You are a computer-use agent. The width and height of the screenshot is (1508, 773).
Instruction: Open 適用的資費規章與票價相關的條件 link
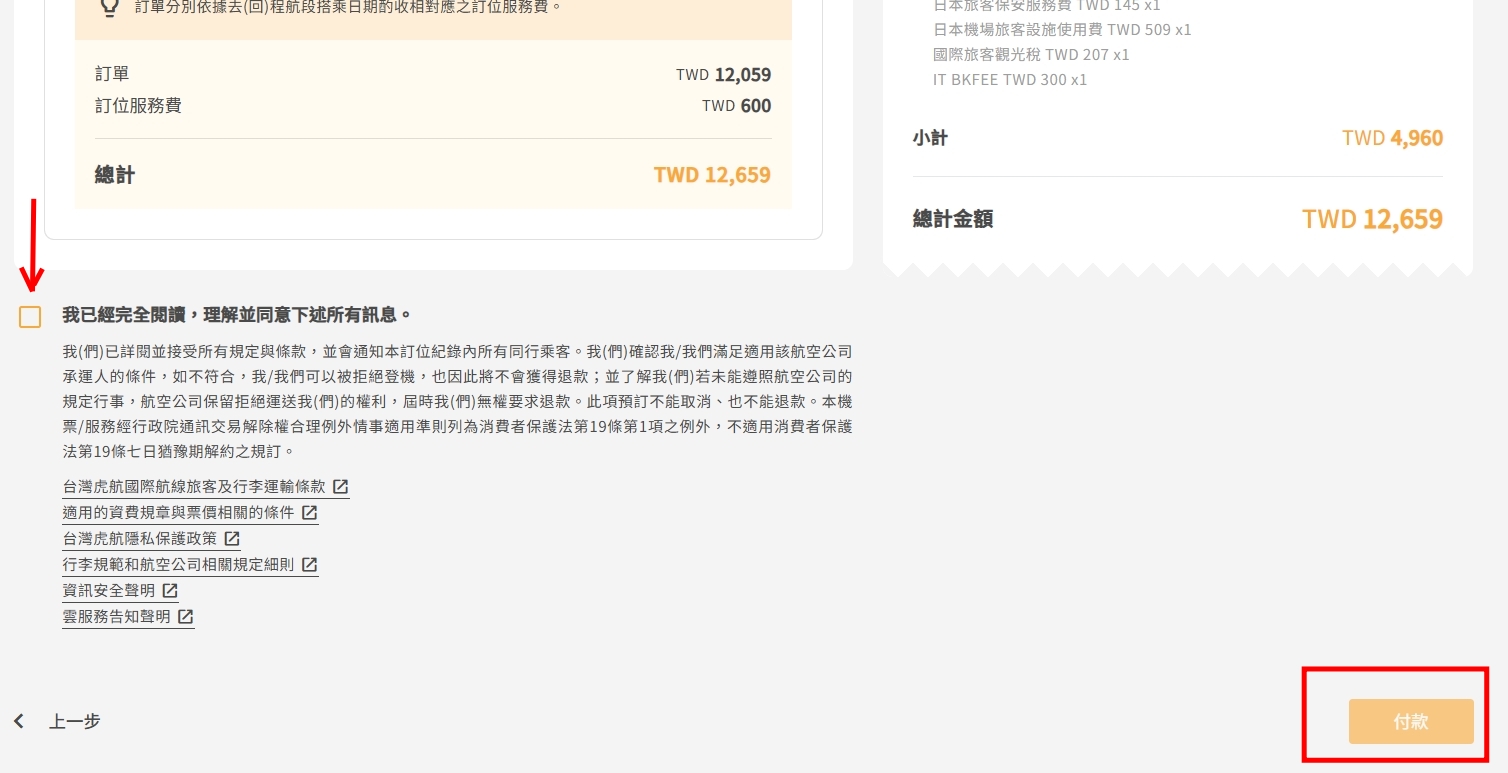(178, 513)
